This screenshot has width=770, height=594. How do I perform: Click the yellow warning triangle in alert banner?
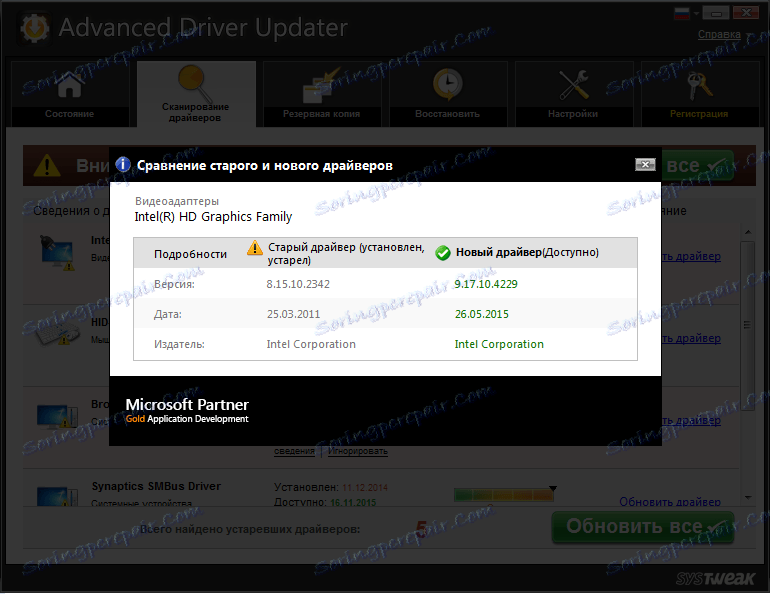(x=47, y=165)
